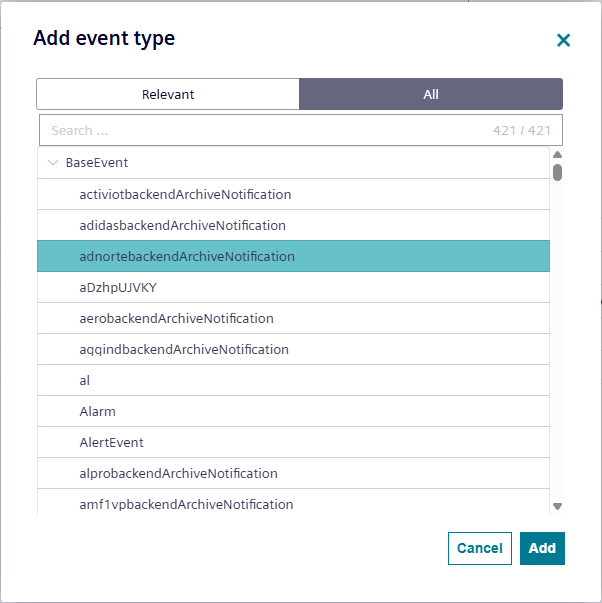The width and height of the screenshot is (602, 603).
Task: Click the scrollbar up arrow
Action: 557,155
